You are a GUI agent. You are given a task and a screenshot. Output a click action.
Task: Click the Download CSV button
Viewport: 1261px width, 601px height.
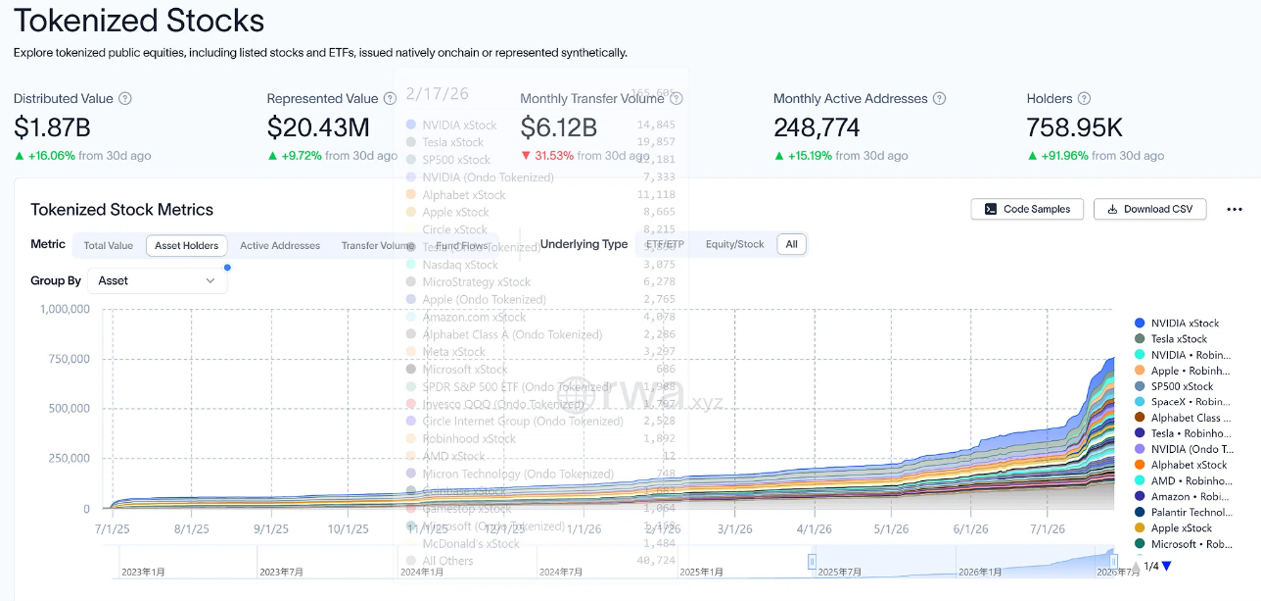click(1150, 209)
